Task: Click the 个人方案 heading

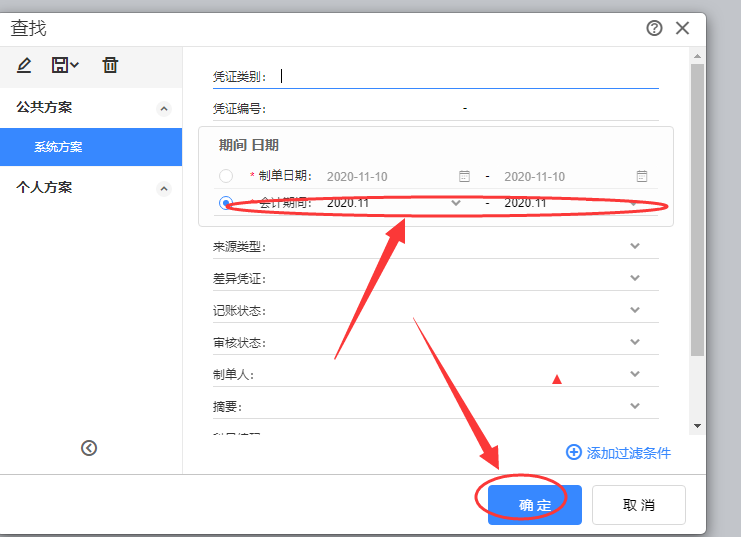Action: click(x=44, y=187)
